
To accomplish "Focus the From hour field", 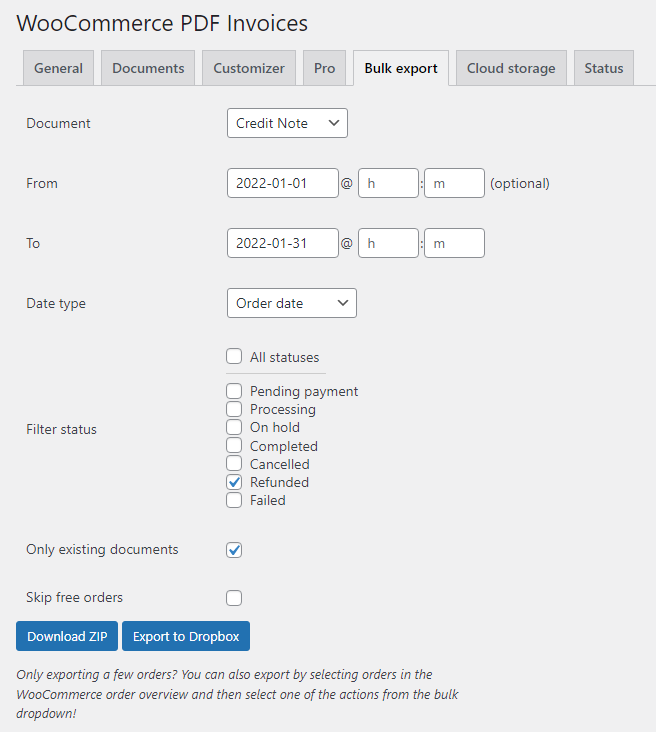I will pyautogui.click(x=388, y=183).
